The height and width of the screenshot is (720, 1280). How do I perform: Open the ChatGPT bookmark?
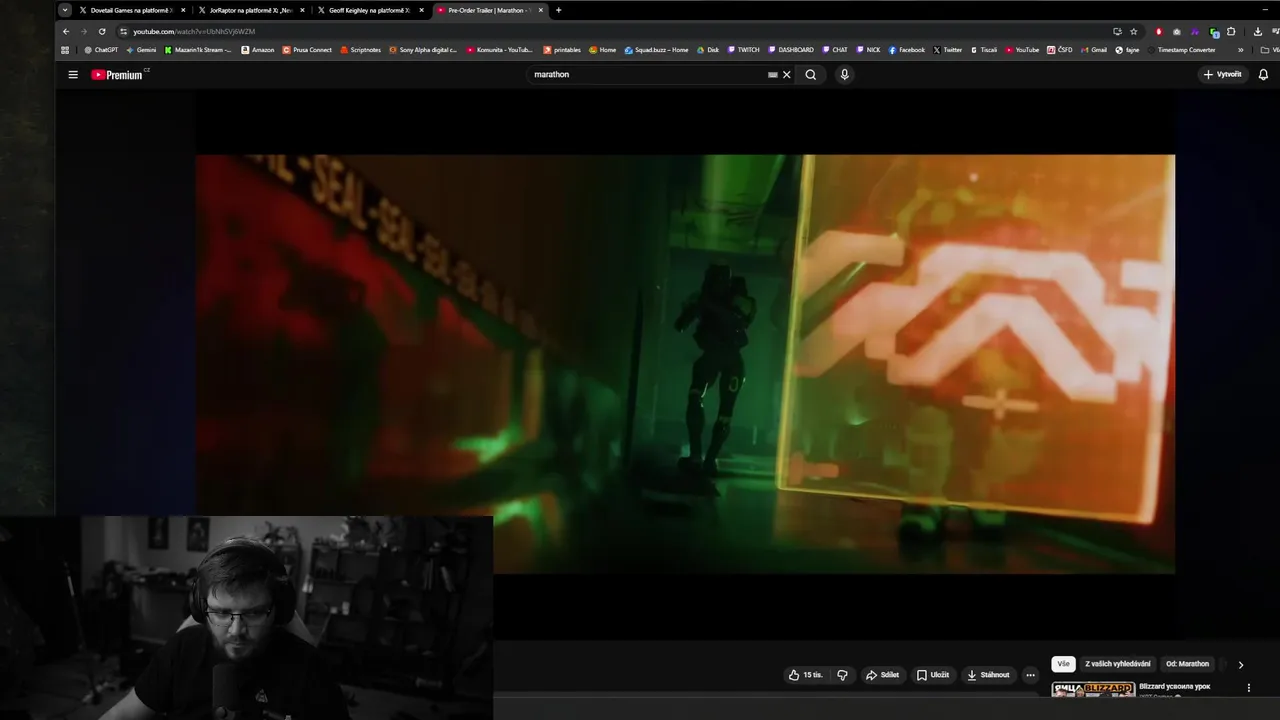point(101,50)
